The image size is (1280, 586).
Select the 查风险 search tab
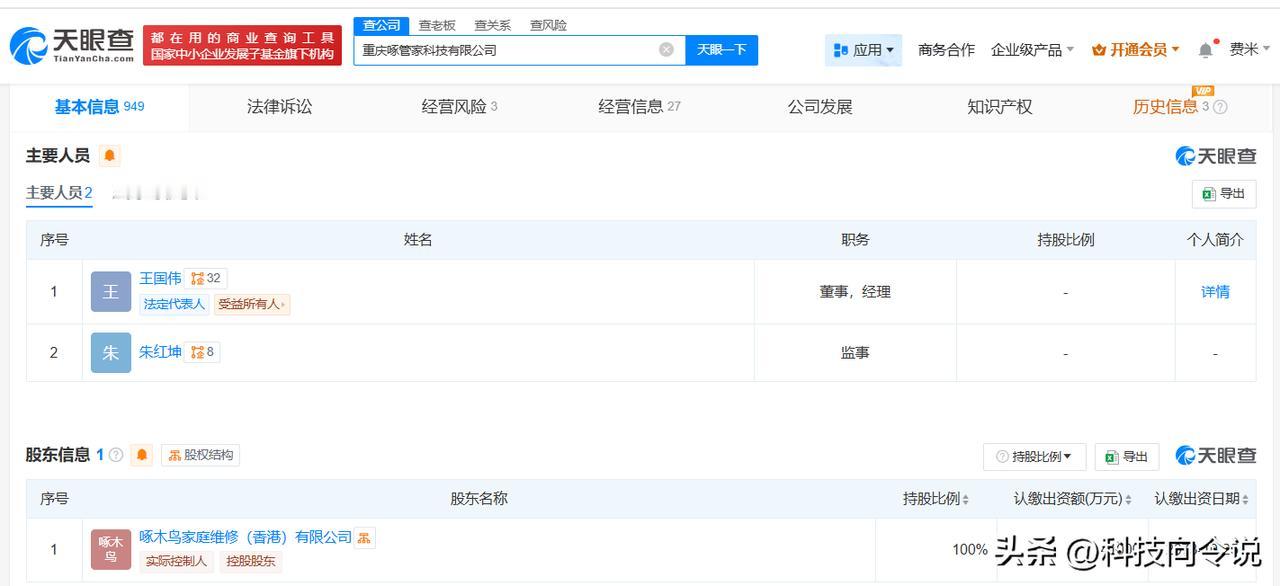click(548, 25)
